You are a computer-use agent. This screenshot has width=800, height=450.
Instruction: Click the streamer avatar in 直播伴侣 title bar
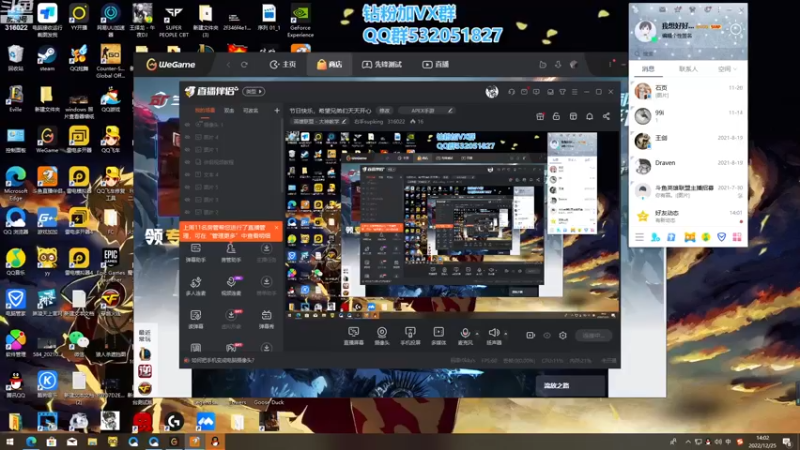coord(492,92)
